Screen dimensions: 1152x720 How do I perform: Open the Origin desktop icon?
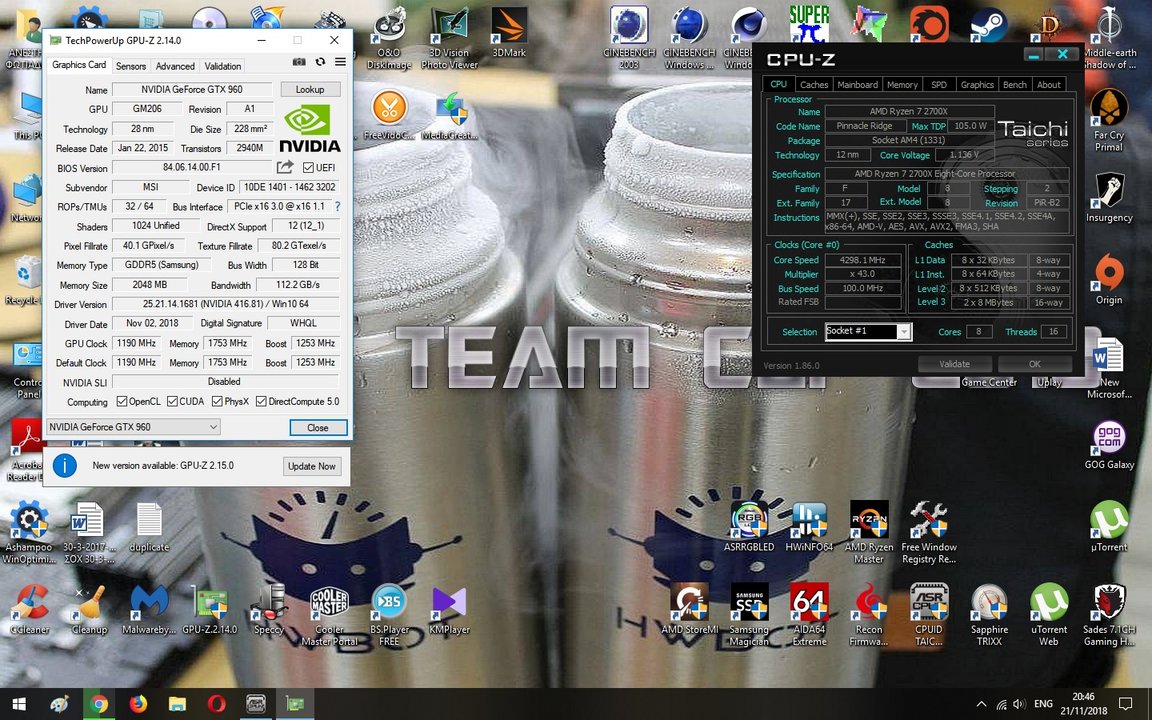1109,279
